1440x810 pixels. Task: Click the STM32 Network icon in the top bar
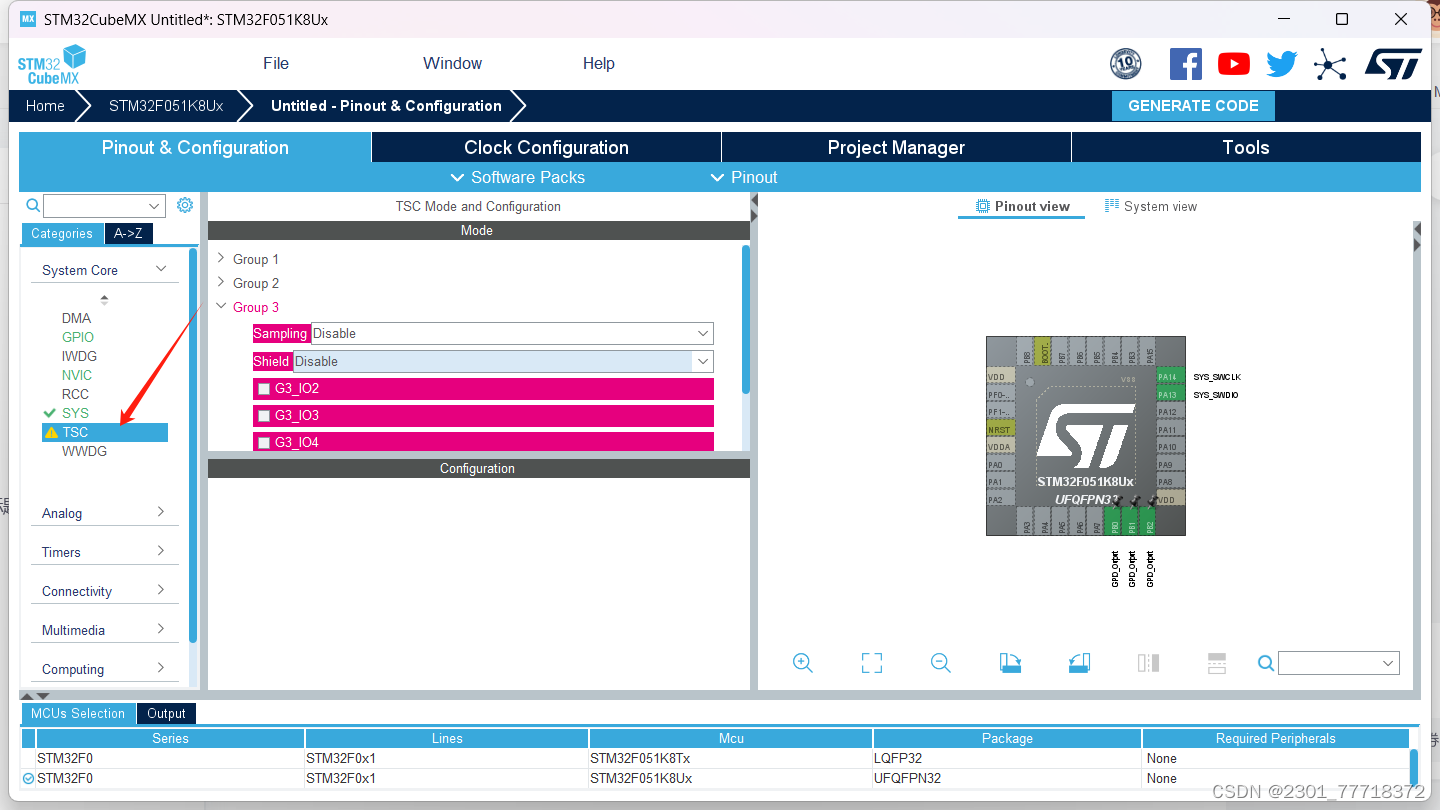pos(1329,63)
